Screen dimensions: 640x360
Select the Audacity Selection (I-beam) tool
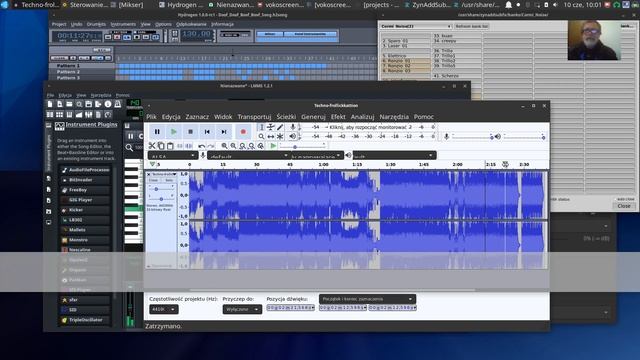262,127
